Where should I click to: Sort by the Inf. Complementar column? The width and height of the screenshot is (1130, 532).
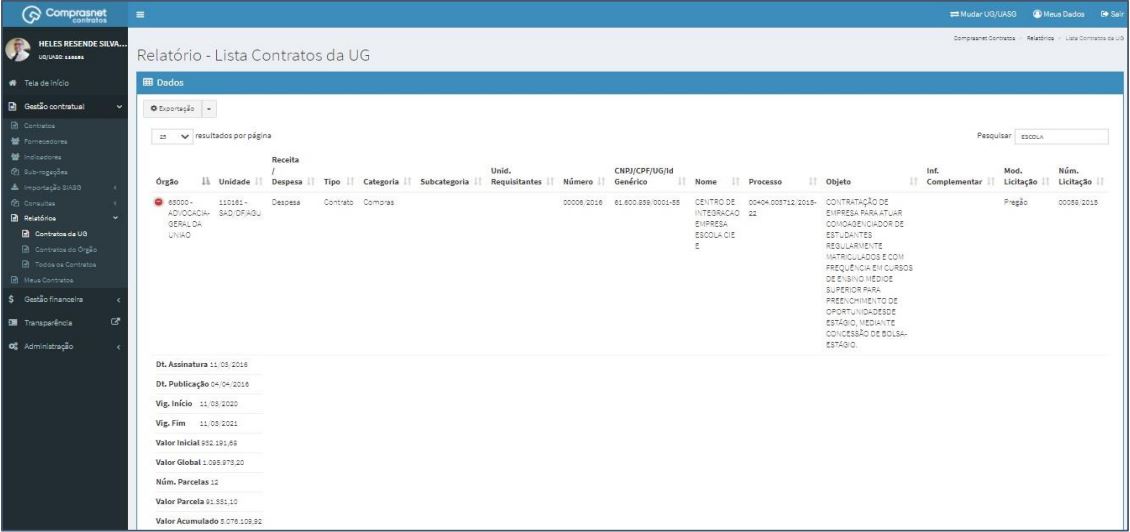click(x=961, y=176)
